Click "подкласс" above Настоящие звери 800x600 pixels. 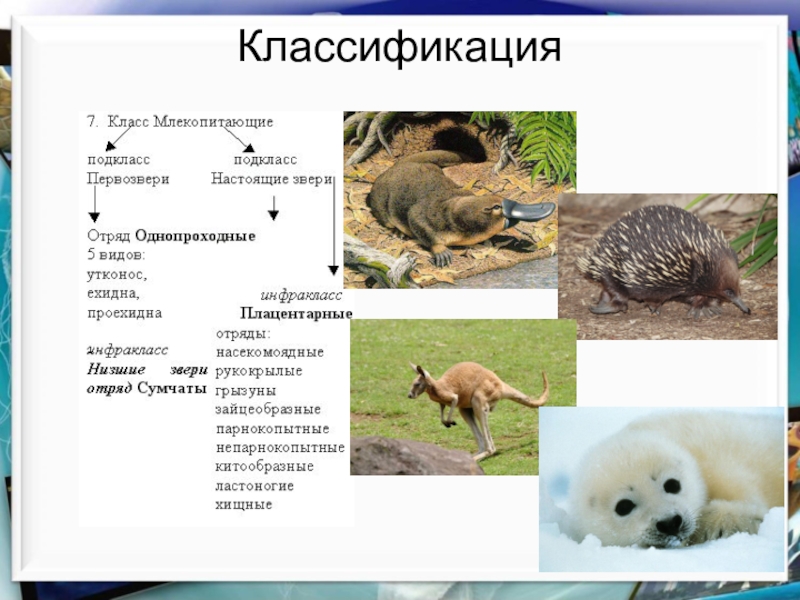point(265,160)
